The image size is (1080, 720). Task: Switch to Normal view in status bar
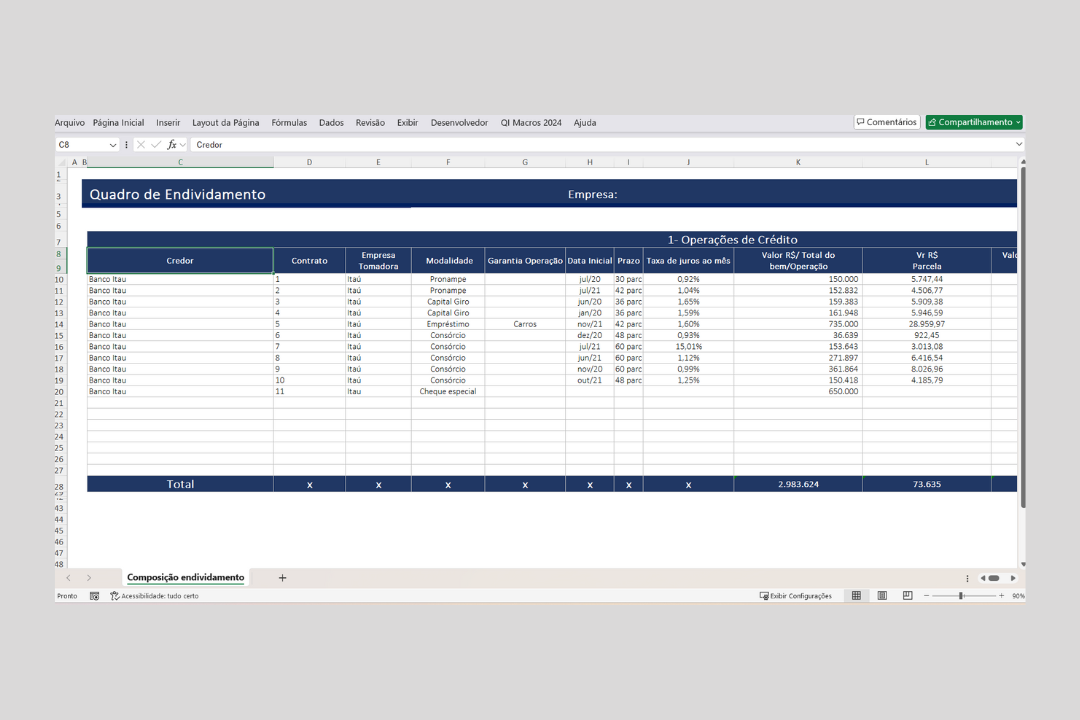coord(856,596)
